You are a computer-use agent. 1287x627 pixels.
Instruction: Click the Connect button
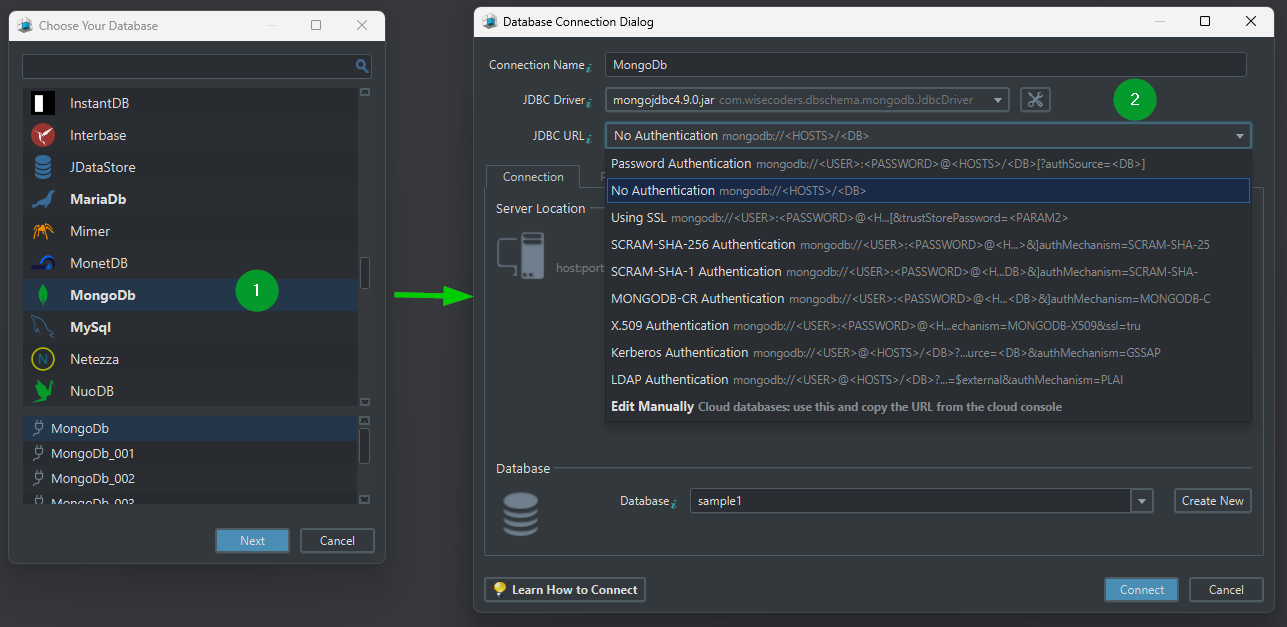1141,590
